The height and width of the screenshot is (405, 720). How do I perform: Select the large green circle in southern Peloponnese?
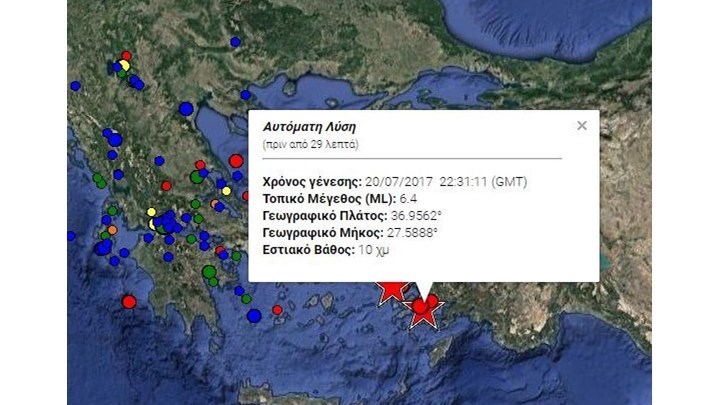(x=209, y=271)
